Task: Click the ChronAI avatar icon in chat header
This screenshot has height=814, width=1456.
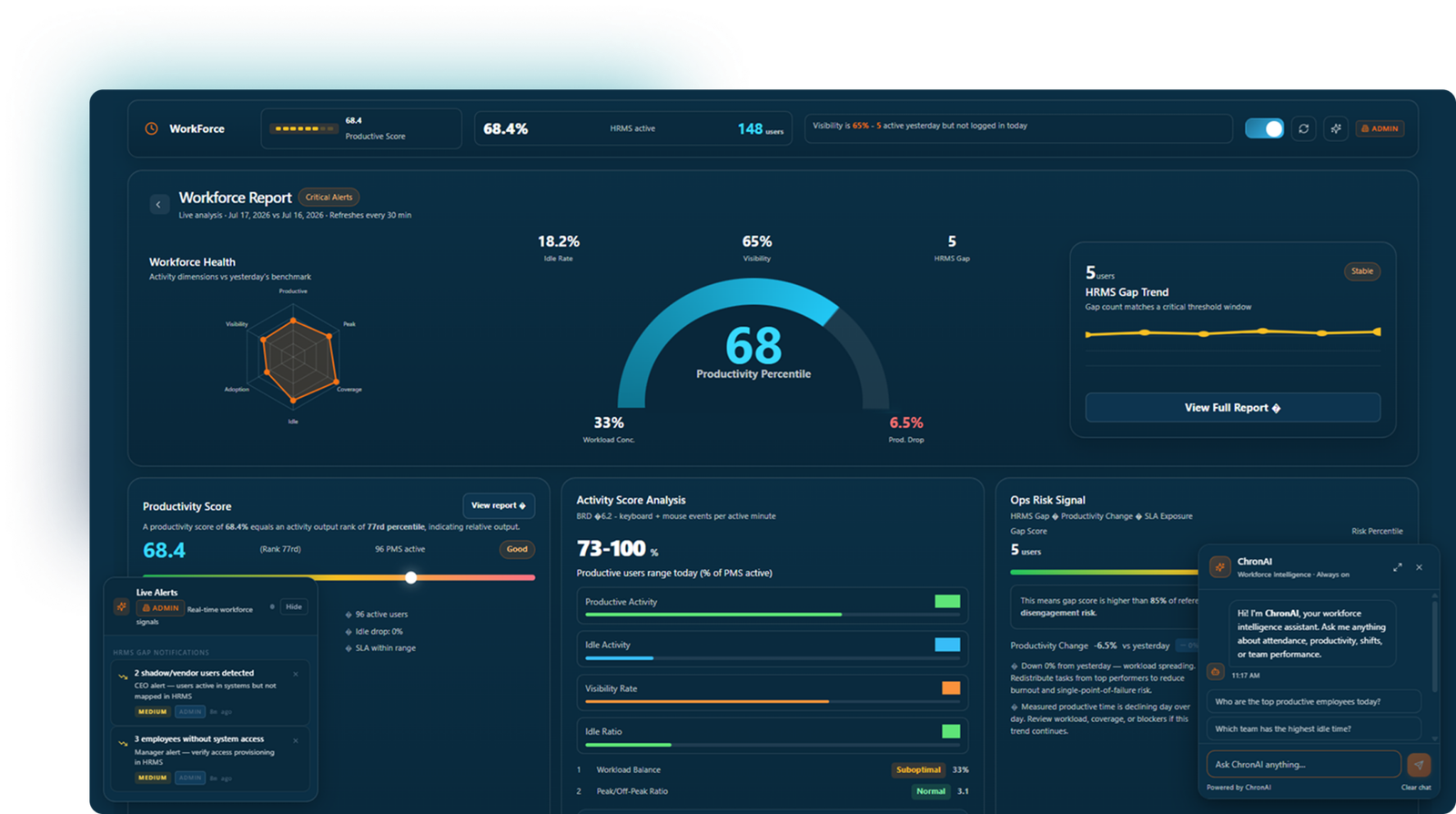Action: 1219,567
